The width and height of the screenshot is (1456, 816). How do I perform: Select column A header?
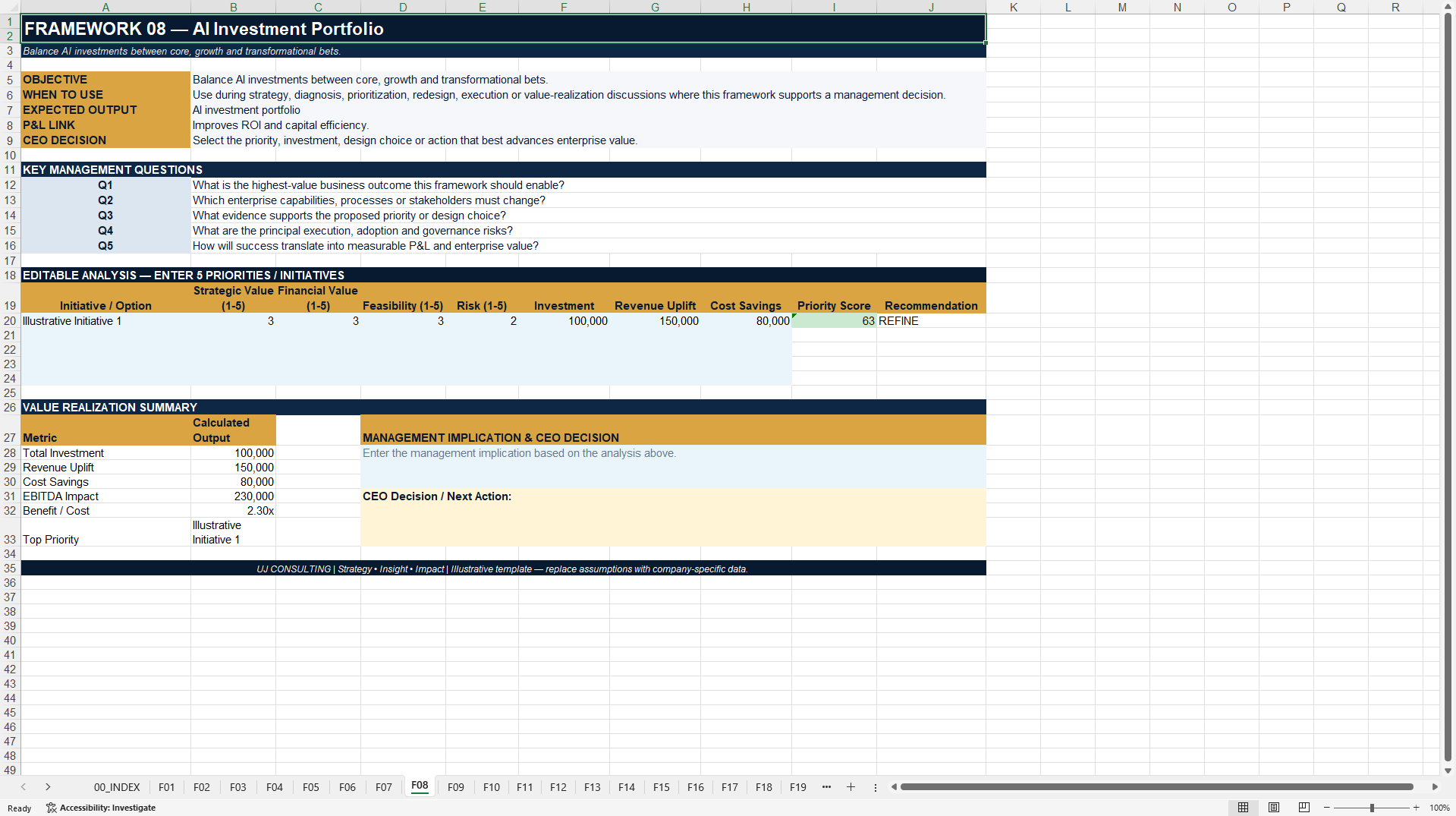click(x=105, y=7)
